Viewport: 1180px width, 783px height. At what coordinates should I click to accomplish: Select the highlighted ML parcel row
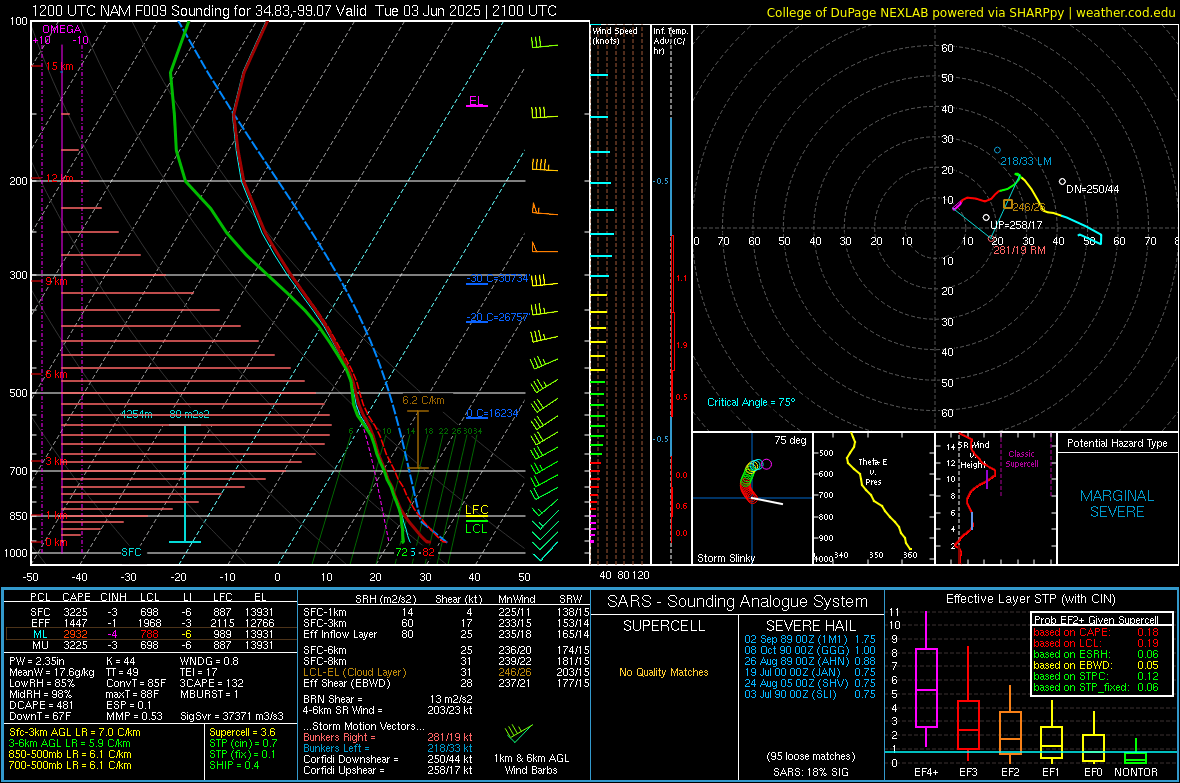[151, 634]
